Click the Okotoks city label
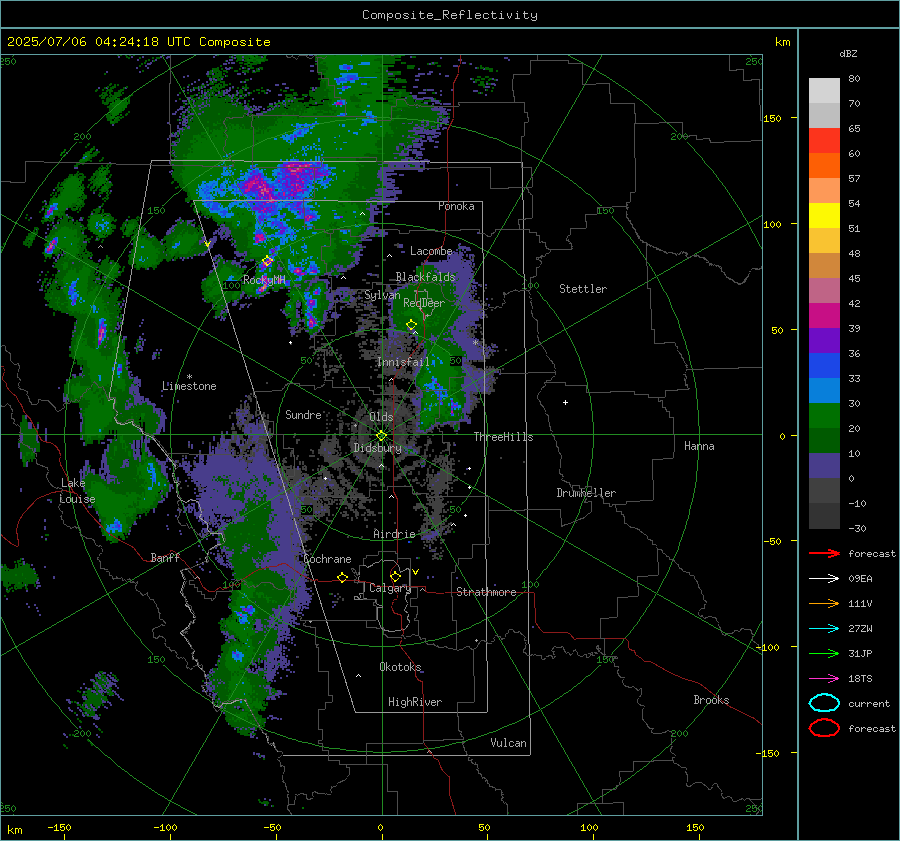Viewport: 900px width, 841px height. (x=400, y=667)
